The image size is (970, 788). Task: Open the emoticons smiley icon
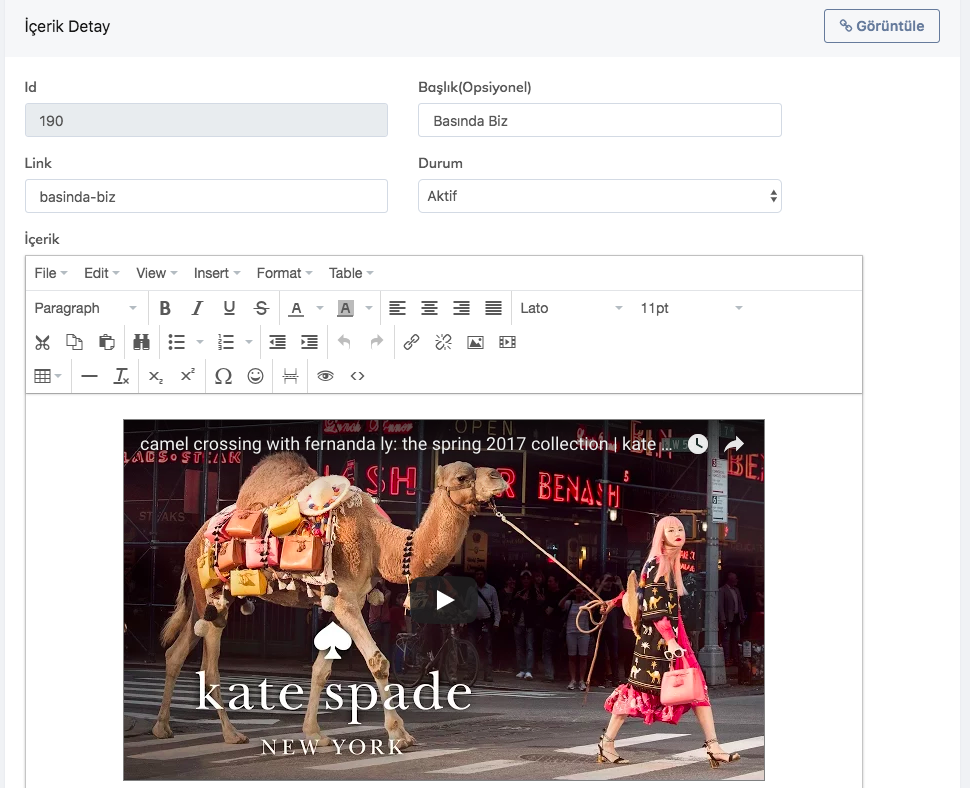[255, 376]
